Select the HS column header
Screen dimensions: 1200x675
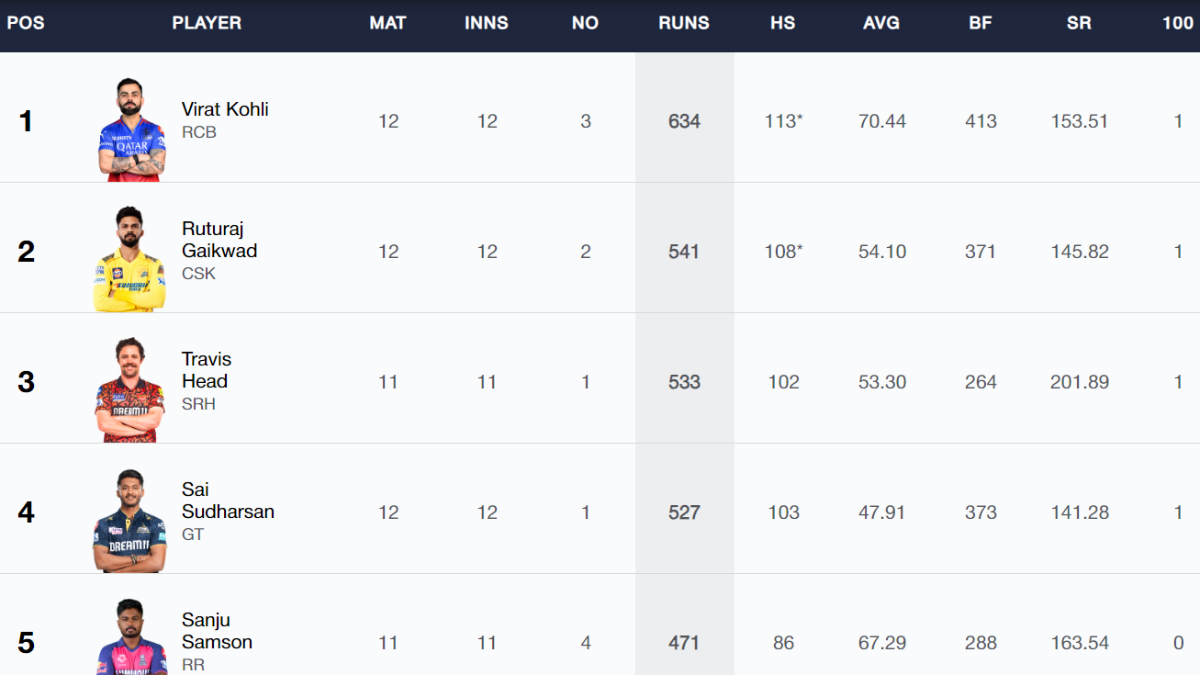coord(783,23)
